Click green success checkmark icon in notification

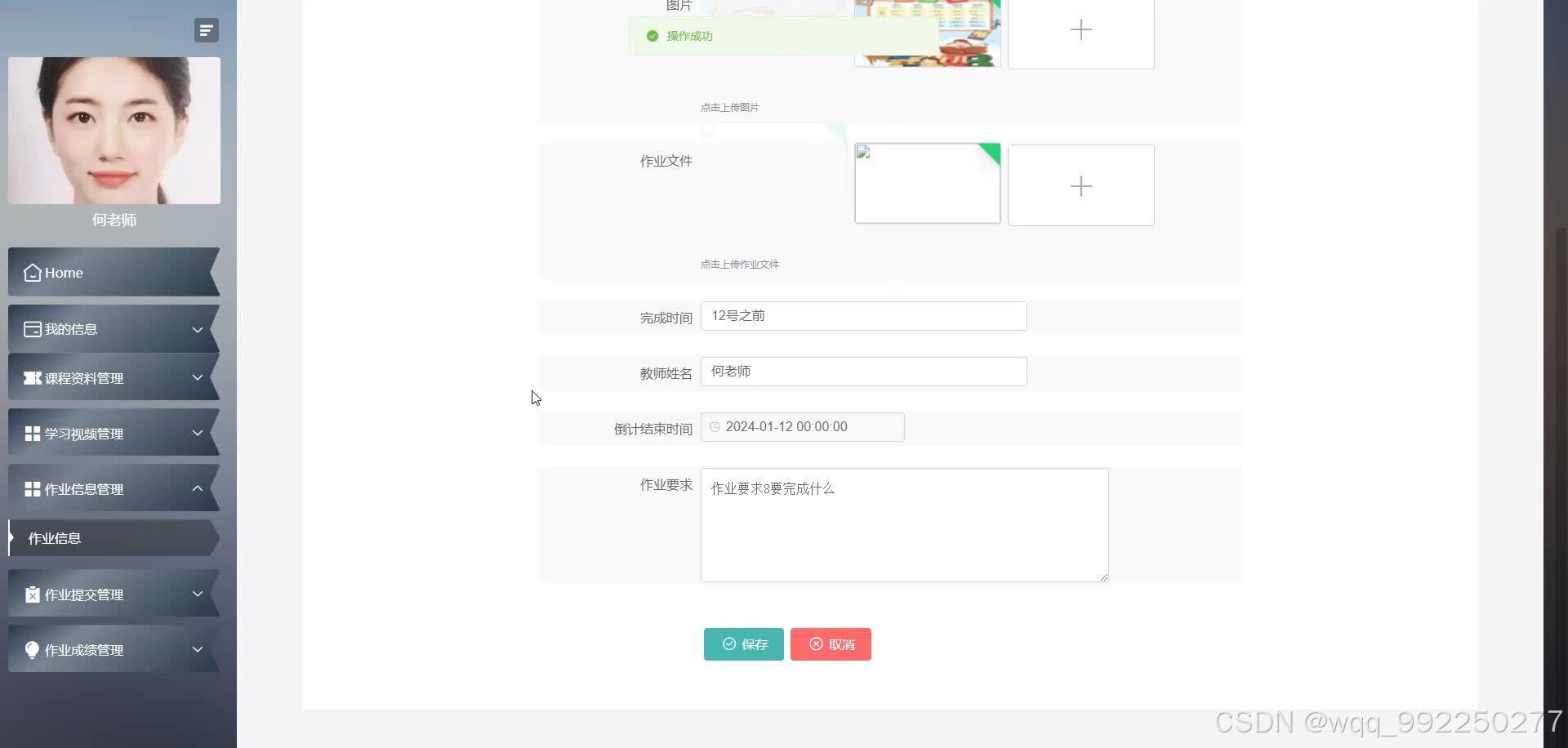[x=653, y=36]
